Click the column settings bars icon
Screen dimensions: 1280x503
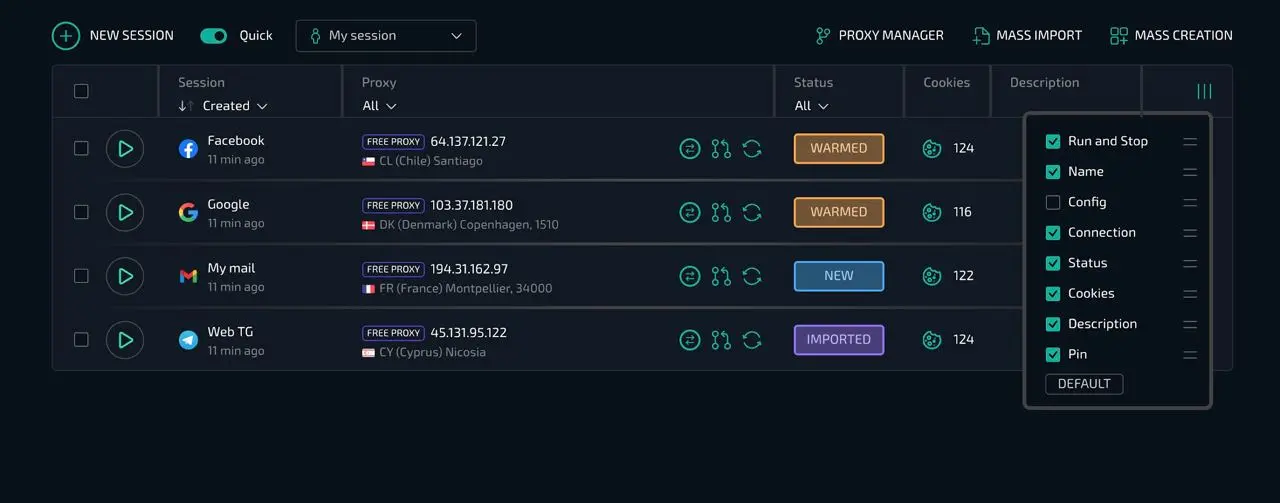point(1204,92)
